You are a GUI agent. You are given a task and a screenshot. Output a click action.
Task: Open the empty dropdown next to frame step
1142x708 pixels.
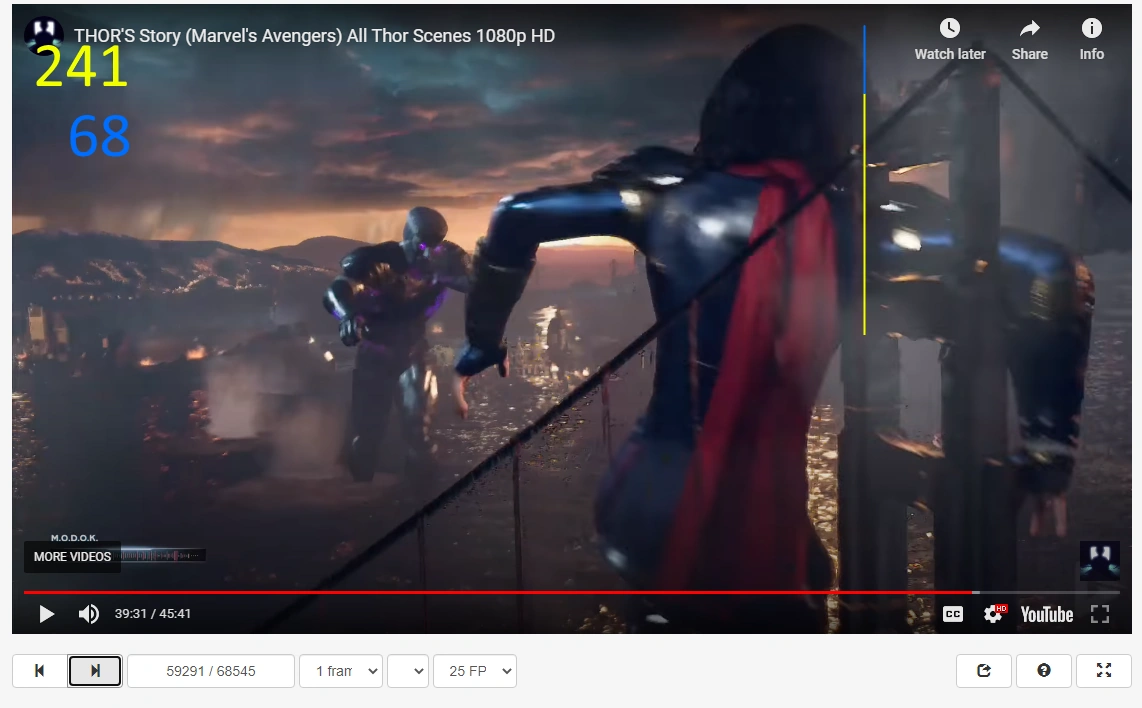tap(408, 671)
